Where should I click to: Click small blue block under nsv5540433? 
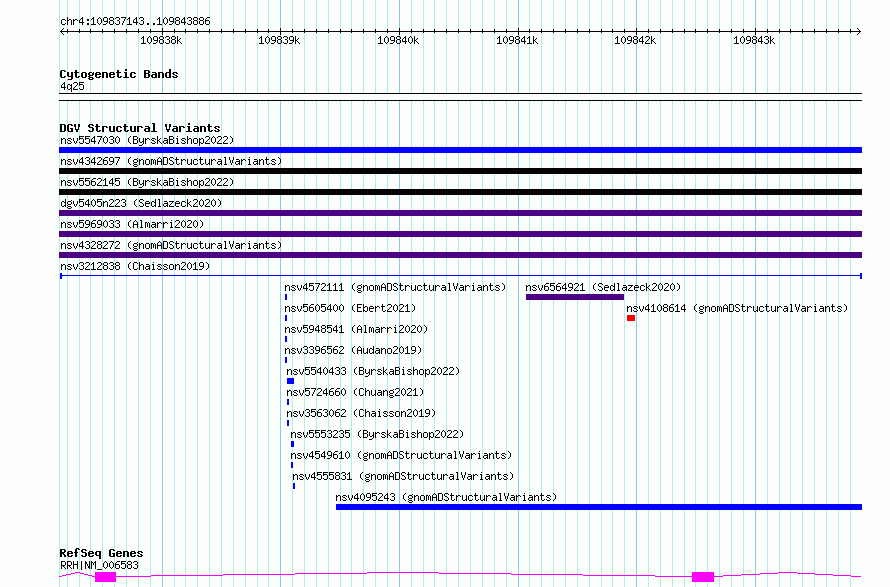[x=291, y=381]
